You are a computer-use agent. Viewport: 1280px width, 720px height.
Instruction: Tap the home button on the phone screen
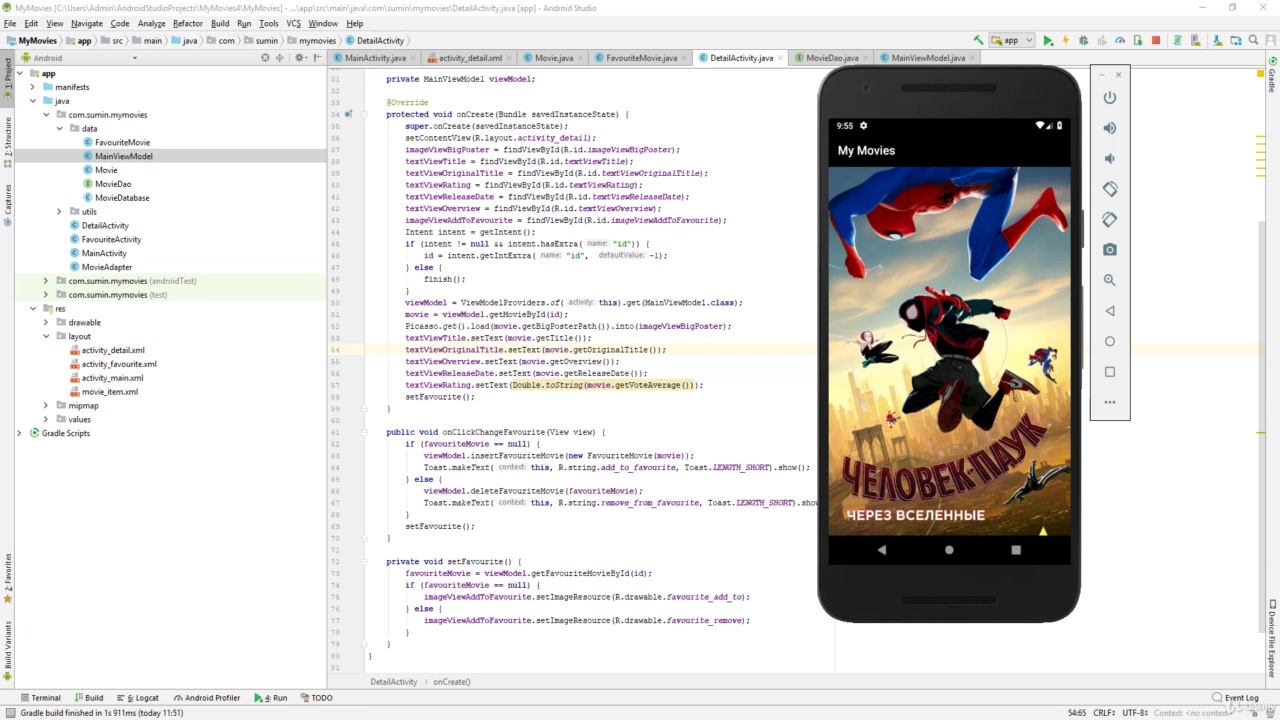[x=949, y=550]
